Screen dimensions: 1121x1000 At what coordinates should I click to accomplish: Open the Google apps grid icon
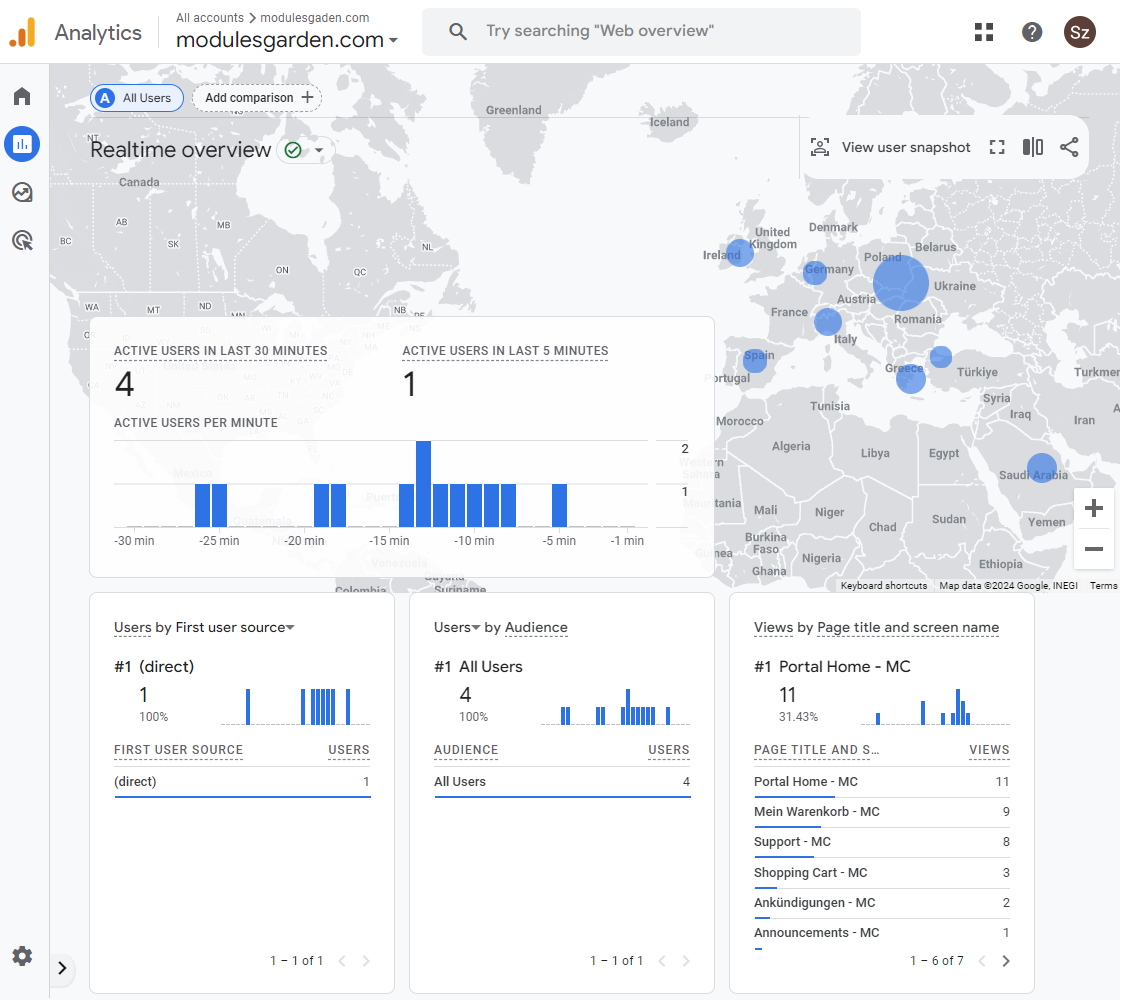pos(984,32)
